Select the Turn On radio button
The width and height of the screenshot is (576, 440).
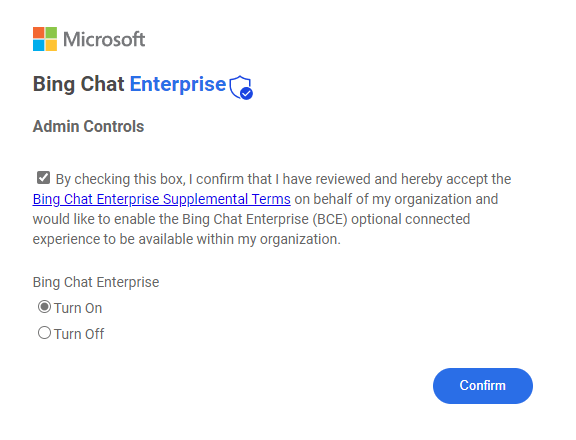[x=44, y=307]
